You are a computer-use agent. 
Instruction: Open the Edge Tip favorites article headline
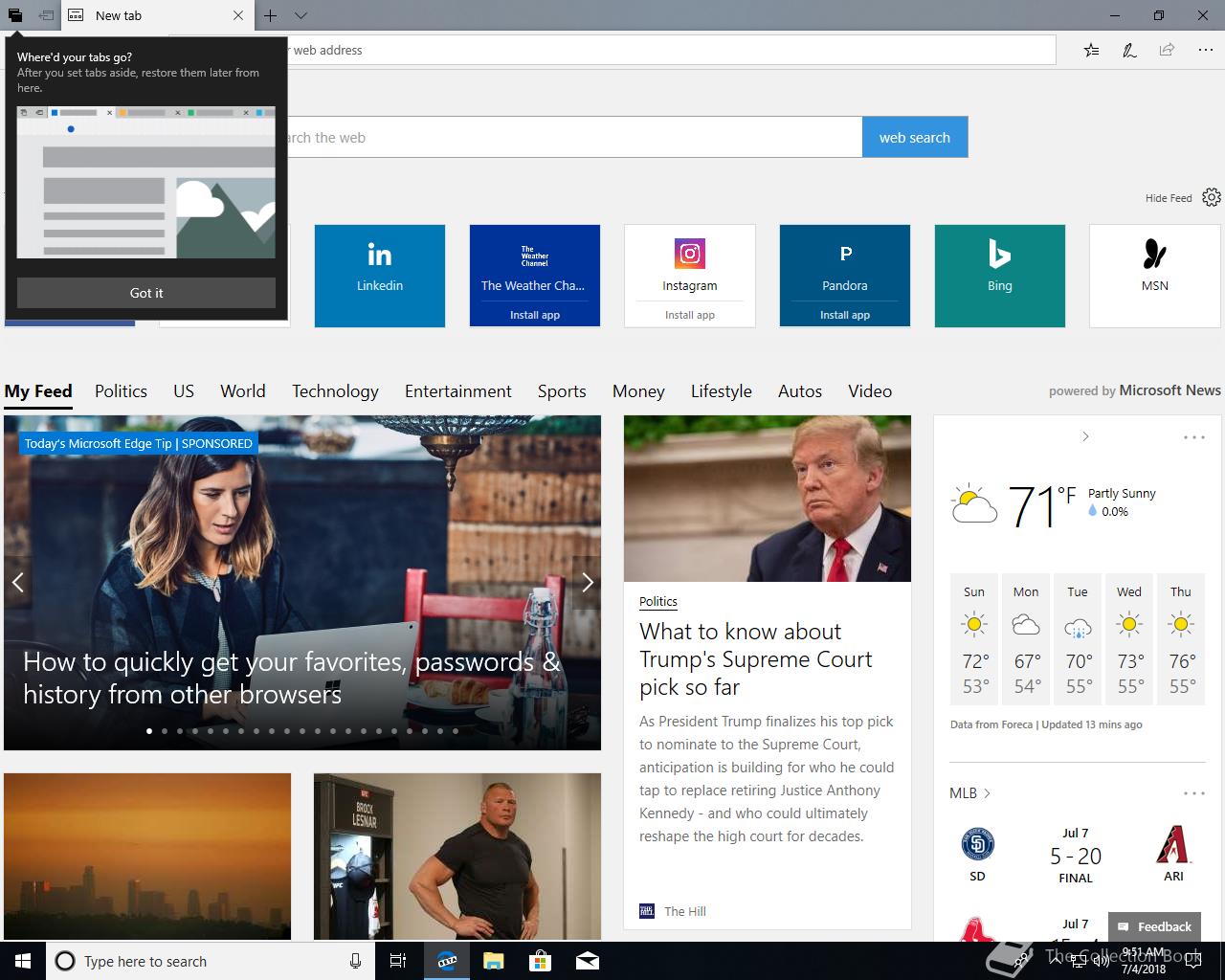pos(291,678)
